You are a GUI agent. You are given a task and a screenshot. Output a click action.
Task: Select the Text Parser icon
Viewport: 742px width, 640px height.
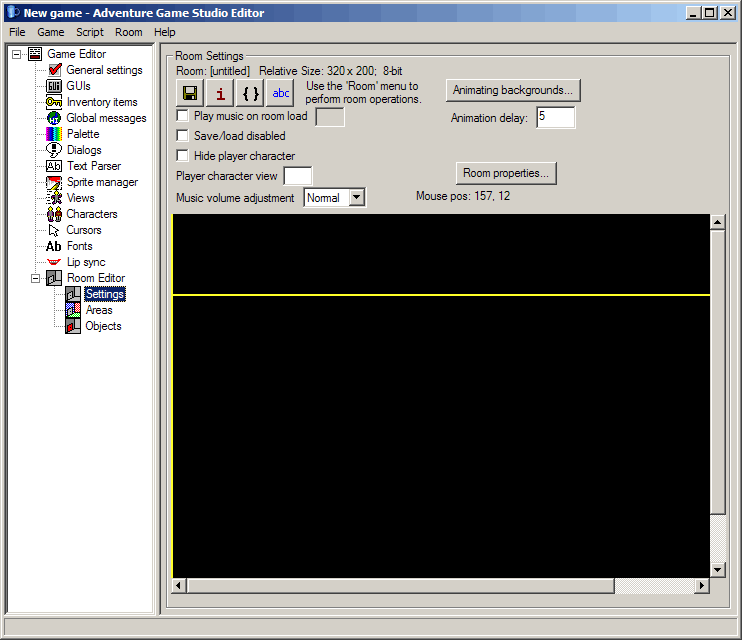54,166
